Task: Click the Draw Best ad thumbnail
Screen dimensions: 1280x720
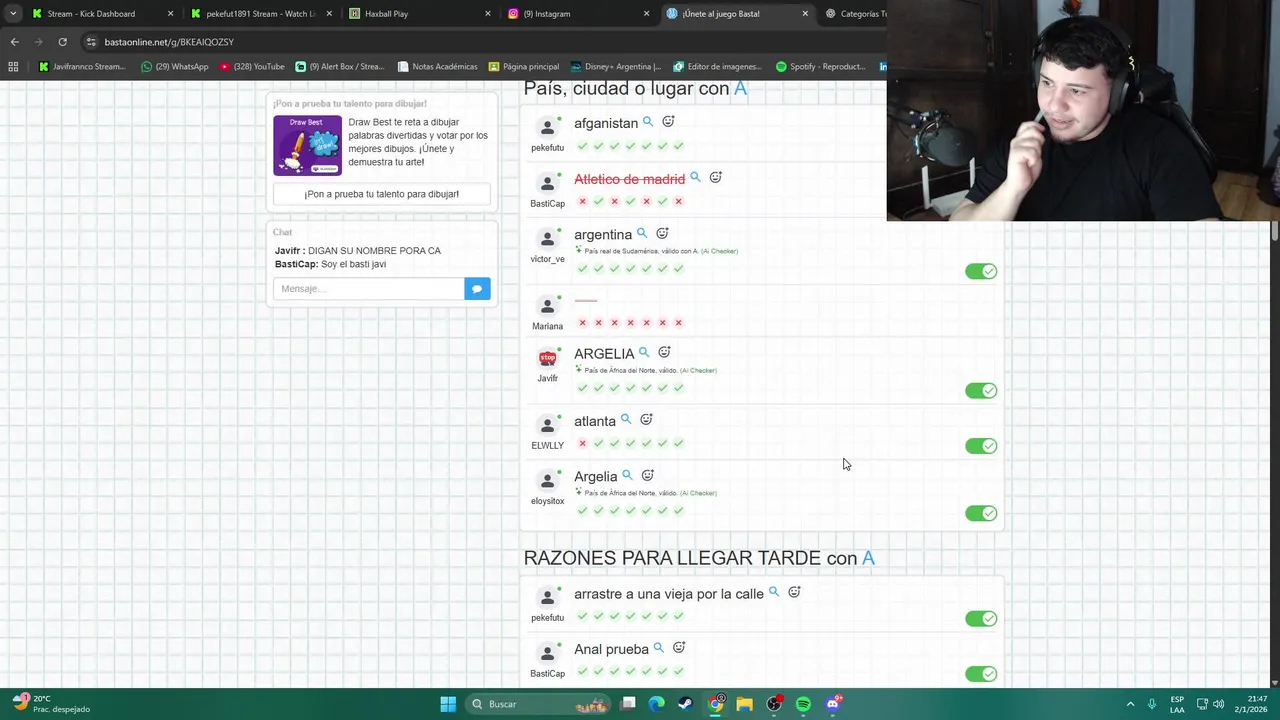Action: tap(307, 146)
